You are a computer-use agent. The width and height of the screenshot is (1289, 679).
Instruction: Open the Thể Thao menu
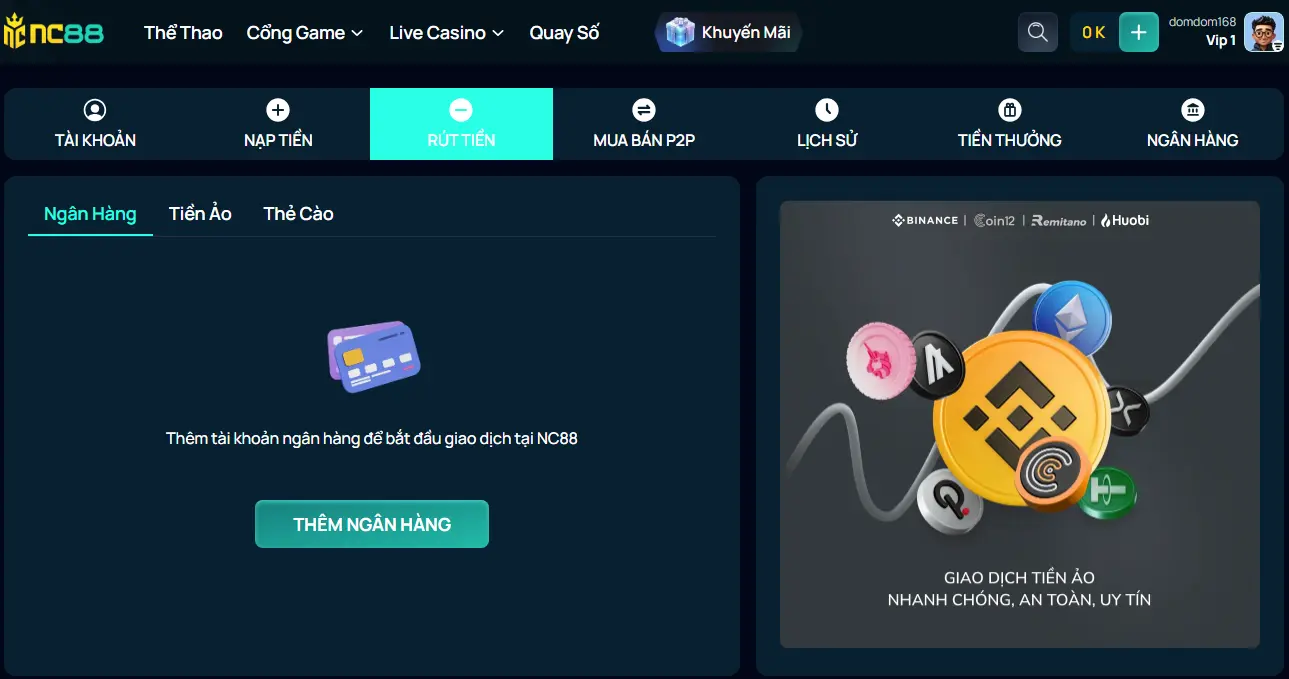pos(183,33)
